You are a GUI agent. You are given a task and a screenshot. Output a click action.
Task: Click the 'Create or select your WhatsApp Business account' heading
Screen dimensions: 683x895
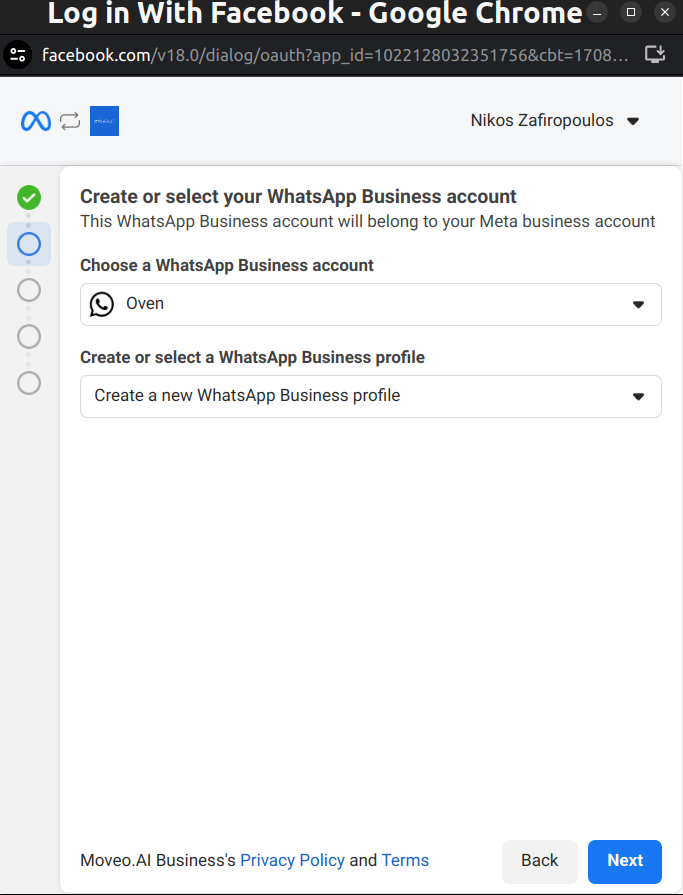(x=298, y=196)
